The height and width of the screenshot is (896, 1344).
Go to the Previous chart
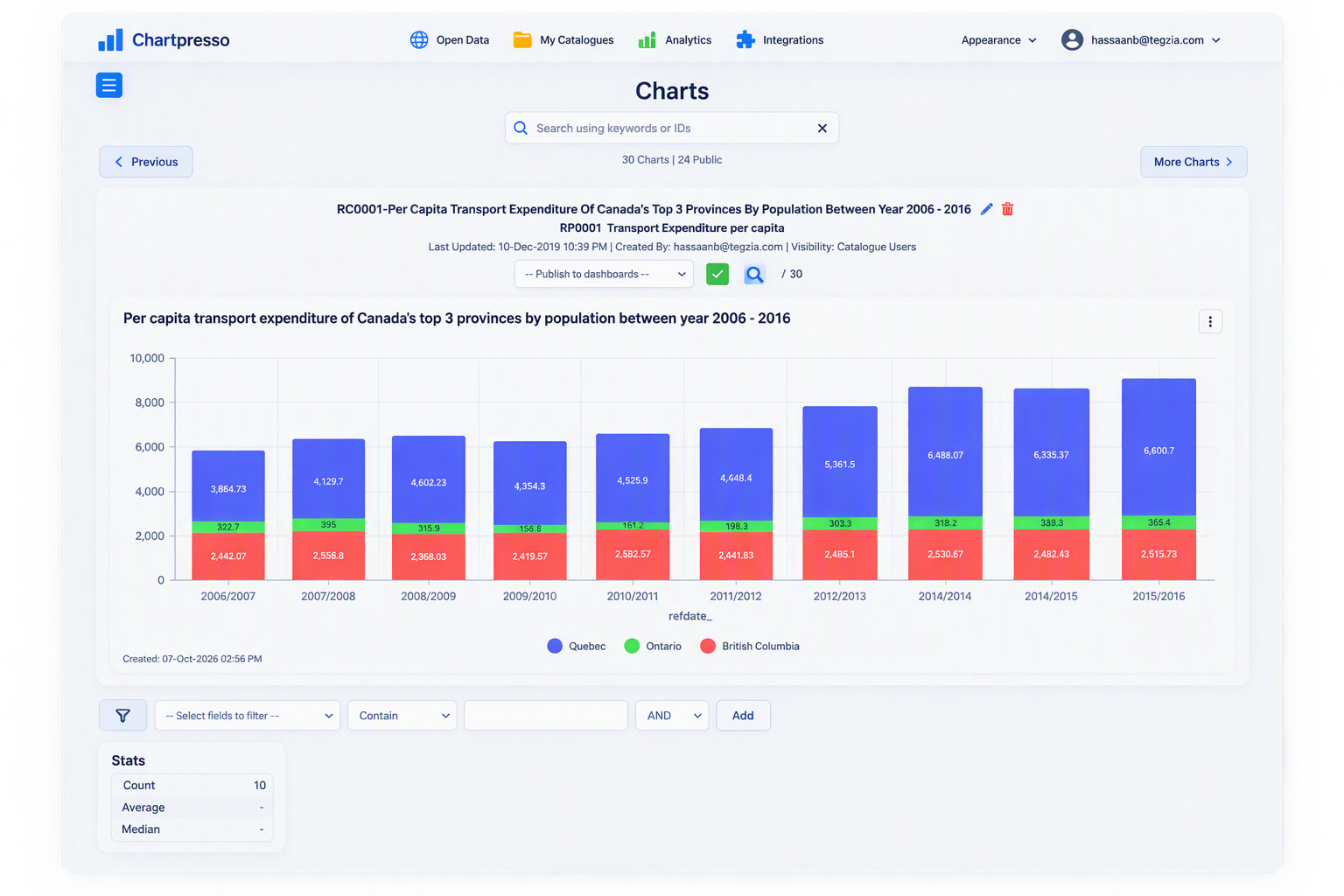146,162
